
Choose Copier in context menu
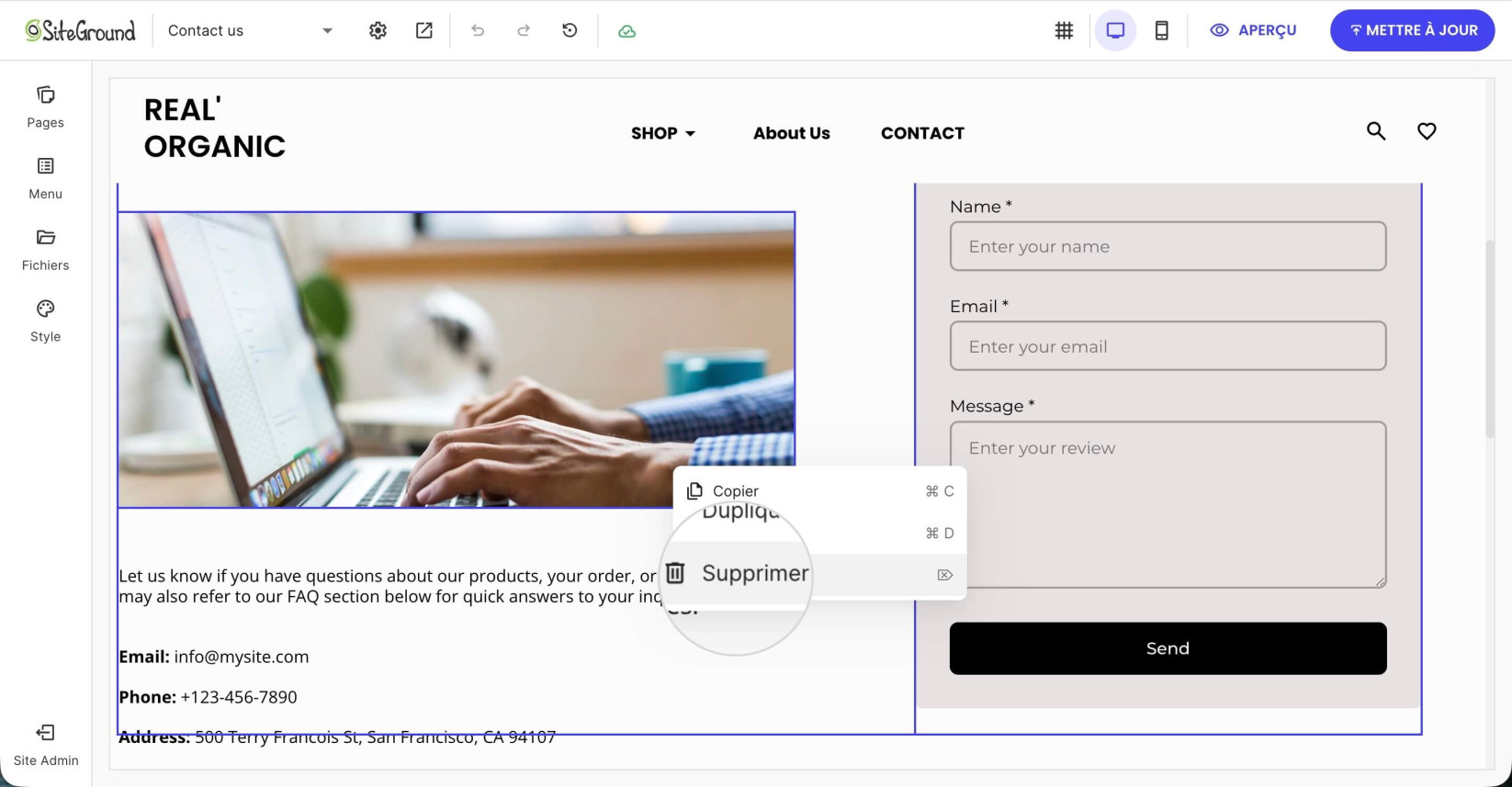(x=819, y=491)
